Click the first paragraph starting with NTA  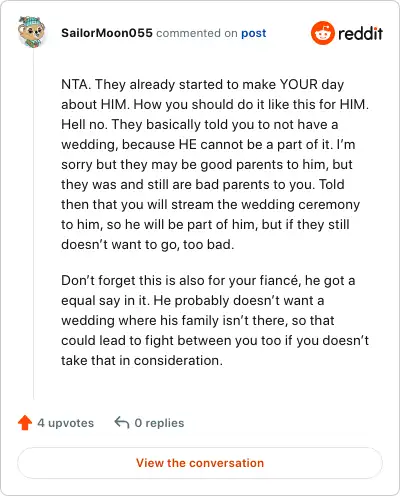click(x=215, y=164)
